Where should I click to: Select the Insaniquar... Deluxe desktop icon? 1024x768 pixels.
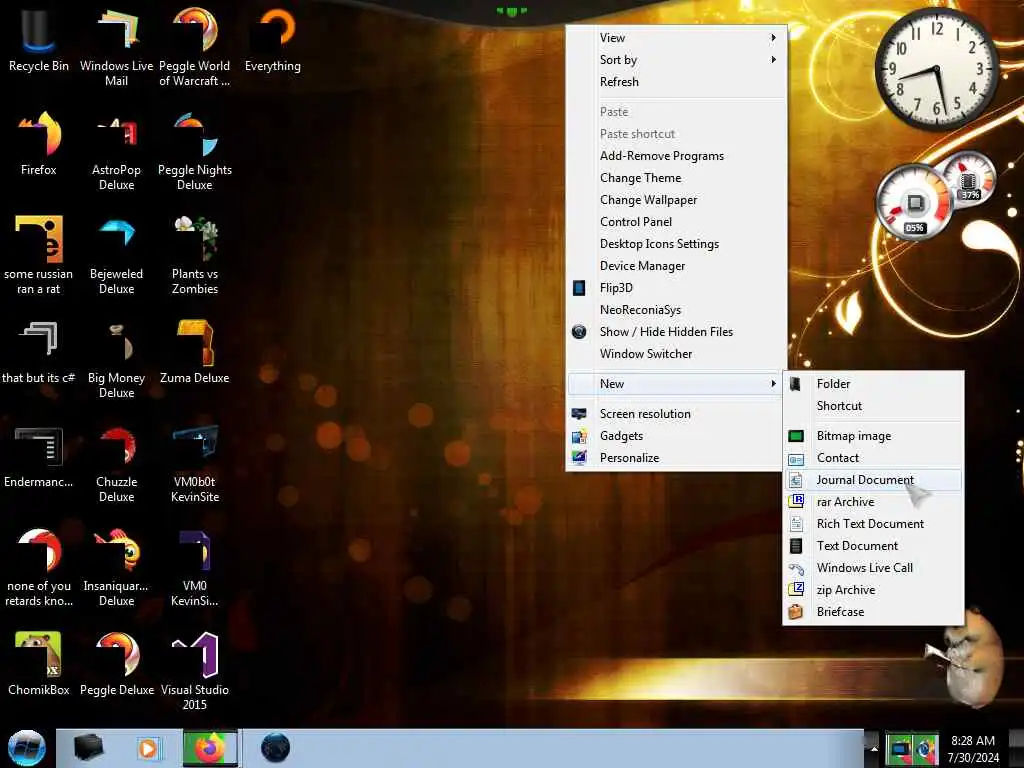coord(116,567)
